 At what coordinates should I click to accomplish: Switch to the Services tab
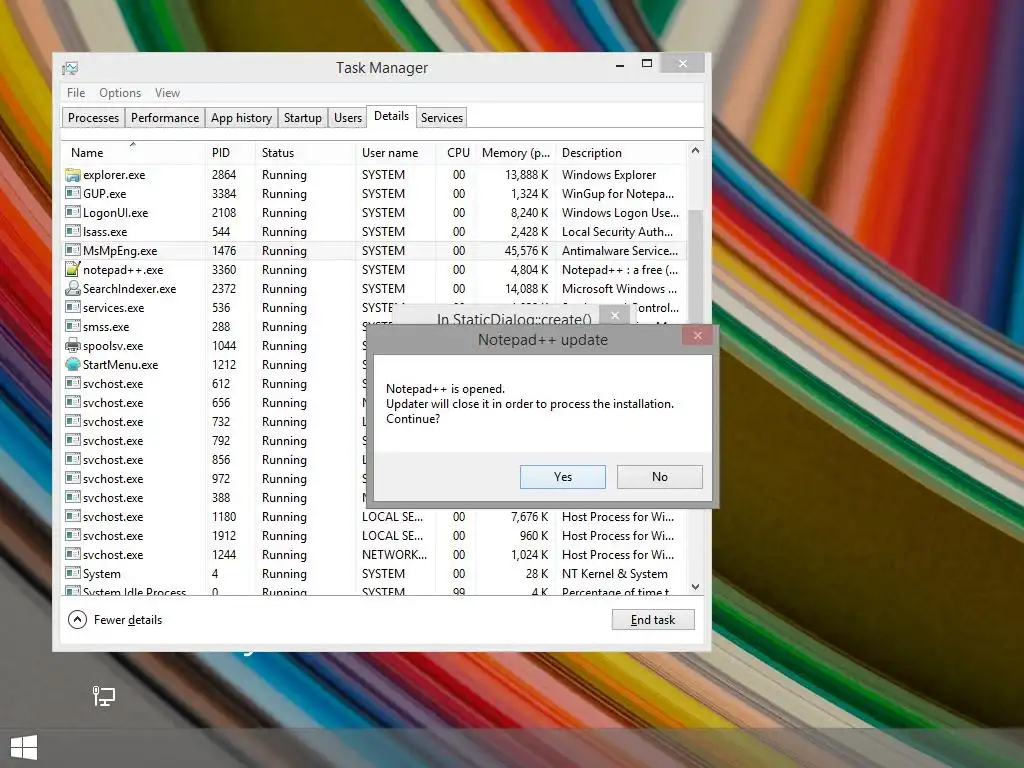(441, 118)
